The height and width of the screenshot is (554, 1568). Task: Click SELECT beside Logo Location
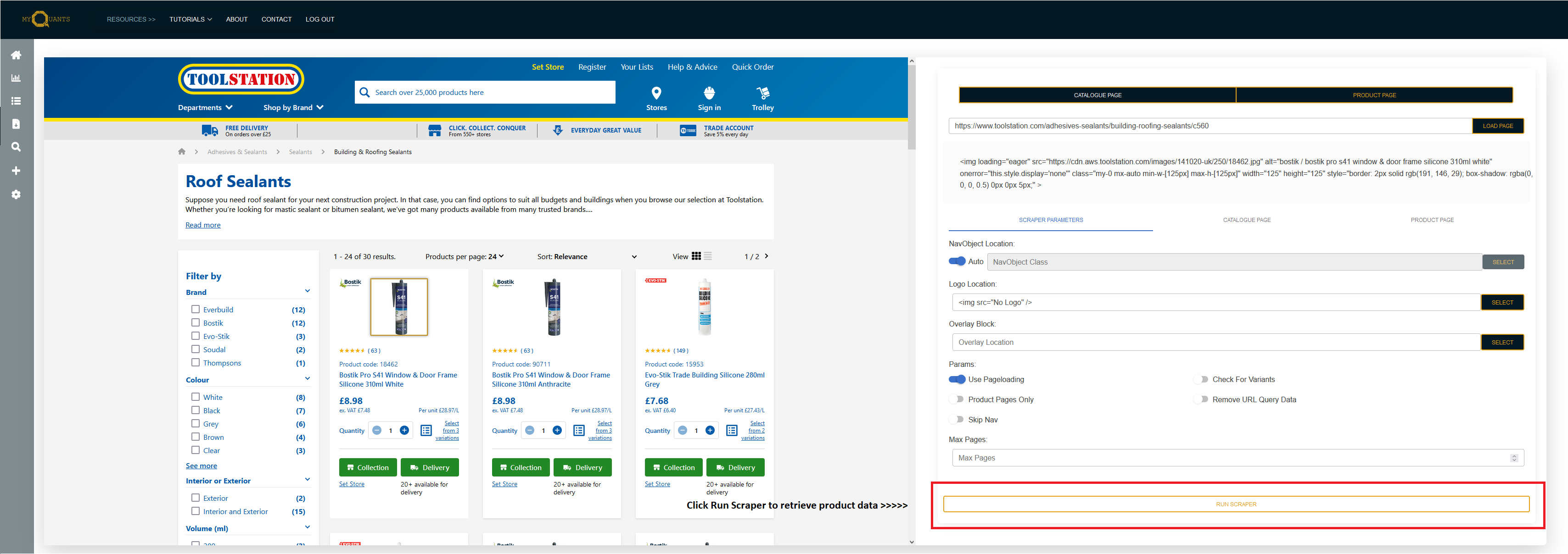1502,302
